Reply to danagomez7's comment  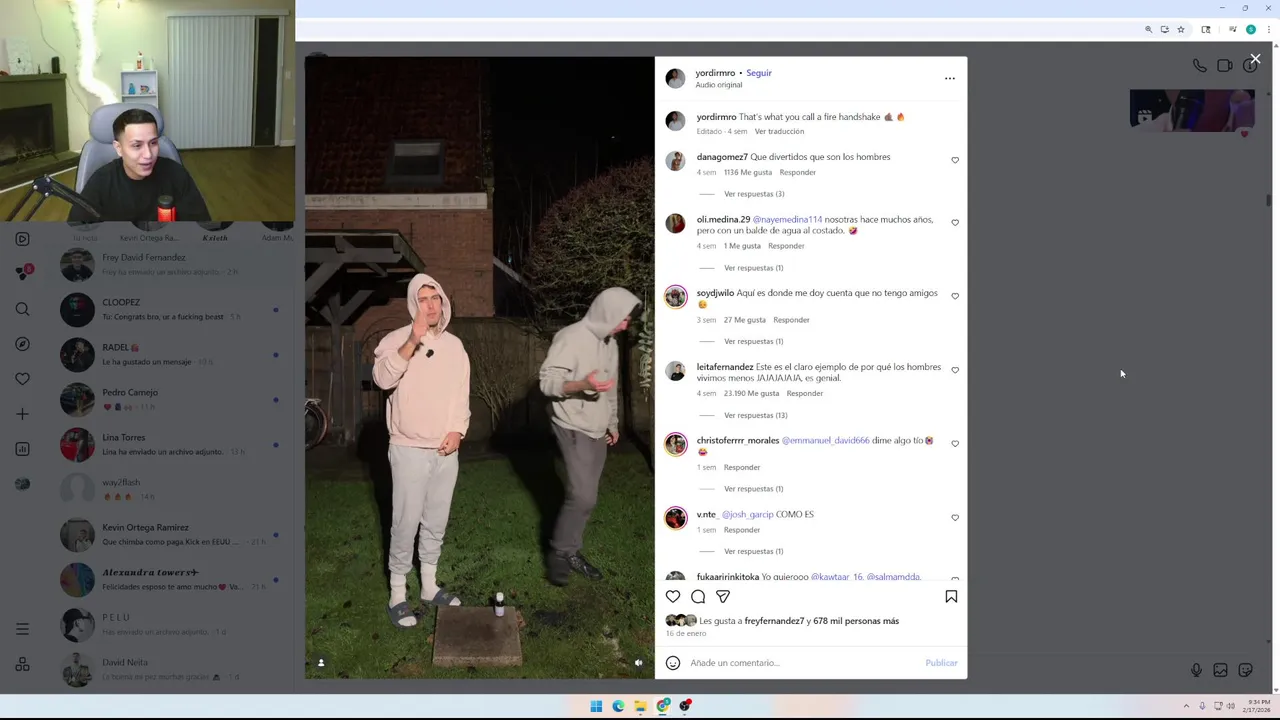tap(797, 173)
